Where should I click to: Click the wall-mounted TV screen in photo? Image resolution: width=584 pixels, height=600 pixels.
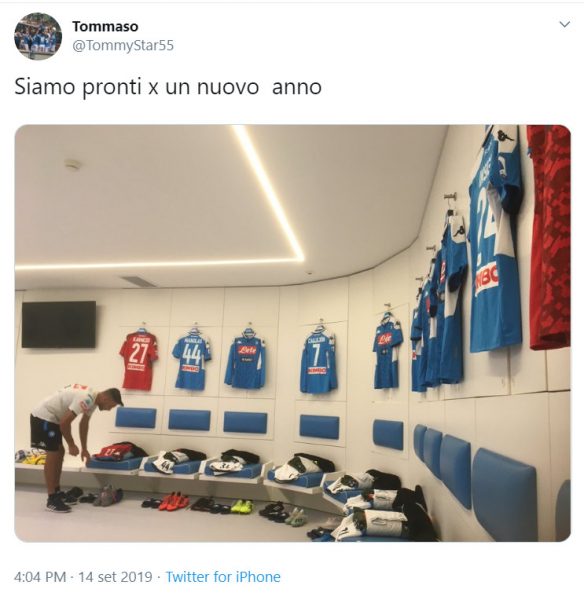[x=59, y=324]
